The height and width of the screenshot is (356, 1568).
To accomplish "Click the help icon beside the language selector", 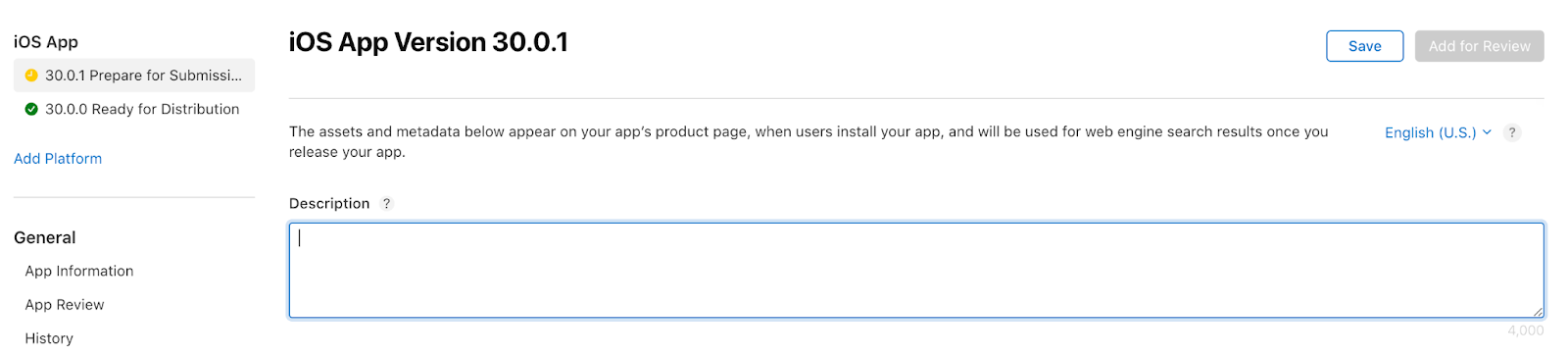I will (x=1512, y=132).
